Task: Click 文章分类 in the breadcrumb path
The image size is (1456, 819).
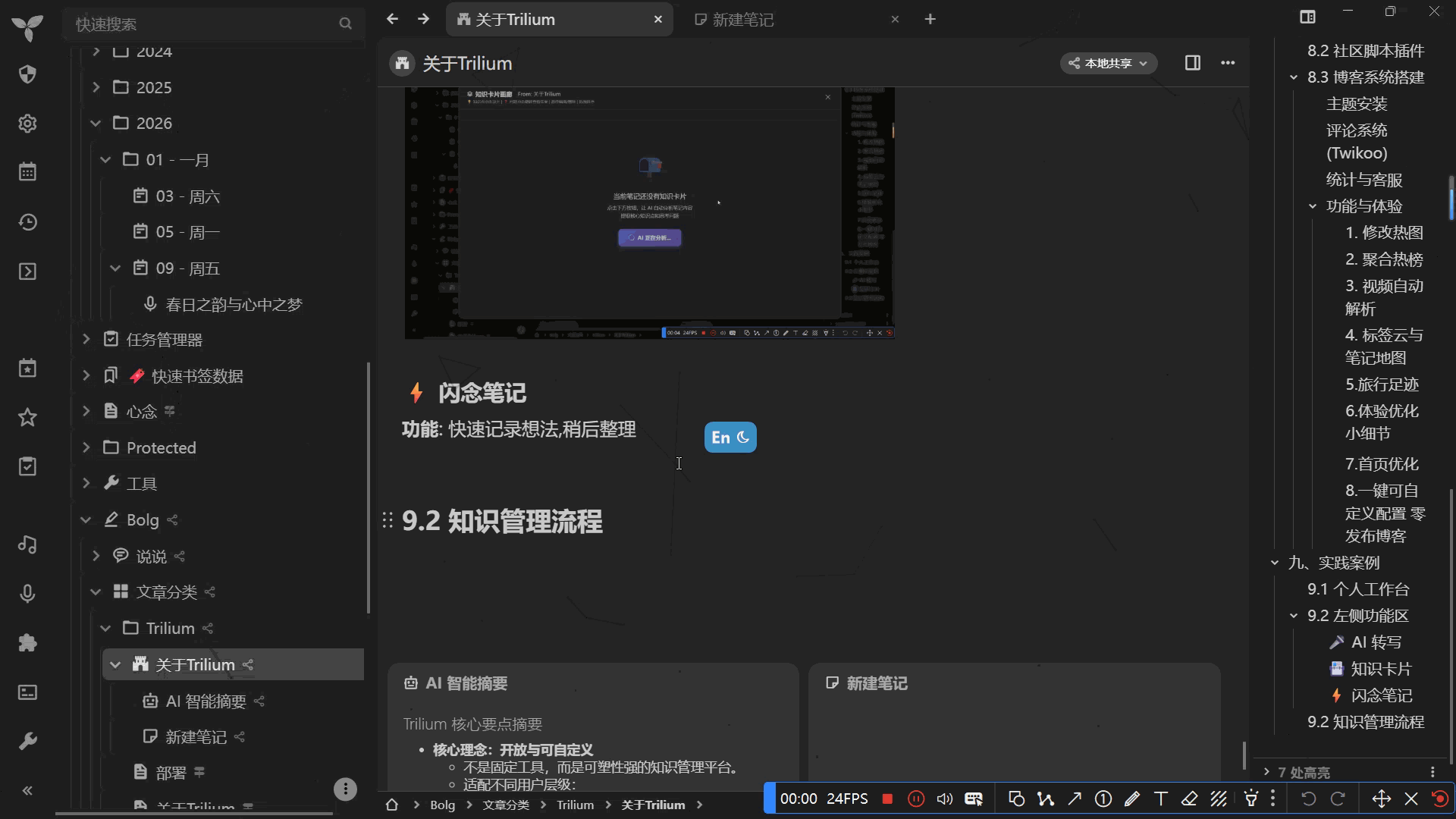Action: click(506, 805)
